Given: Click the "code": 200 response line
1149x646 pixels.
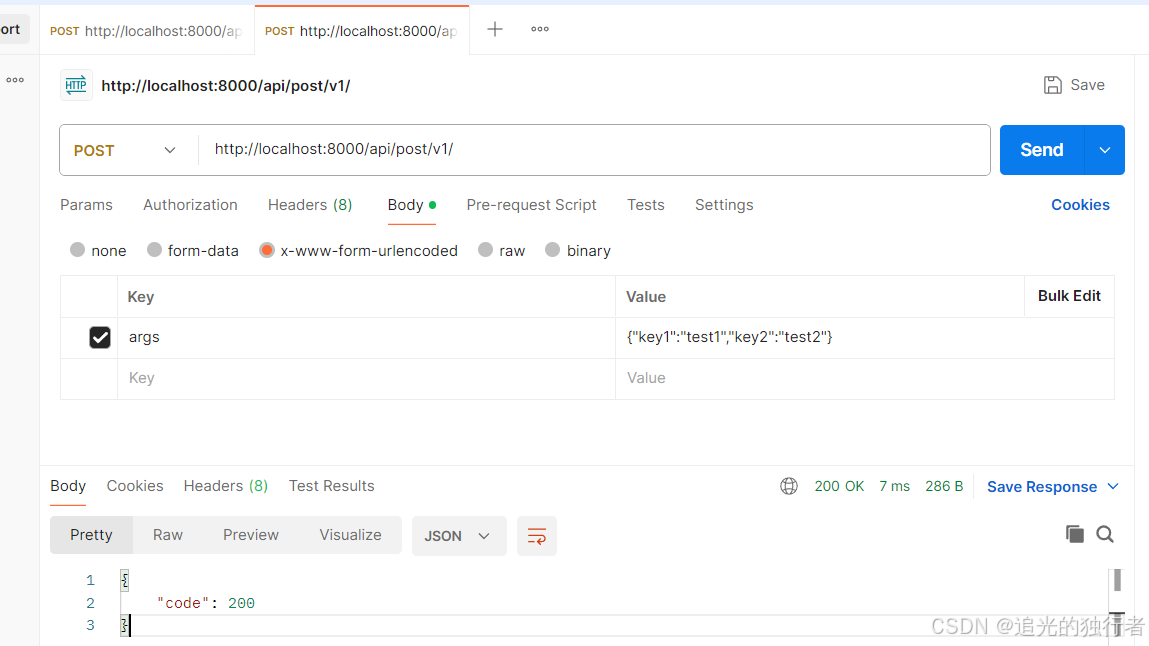Looking at the screenshot, I should tap(206, 604).
